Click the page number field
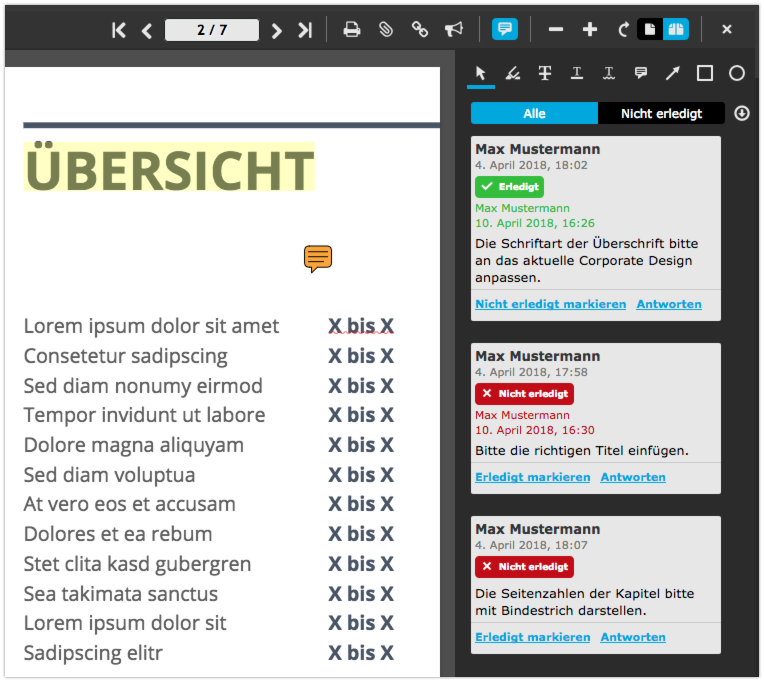 click(x=212, y=30)
